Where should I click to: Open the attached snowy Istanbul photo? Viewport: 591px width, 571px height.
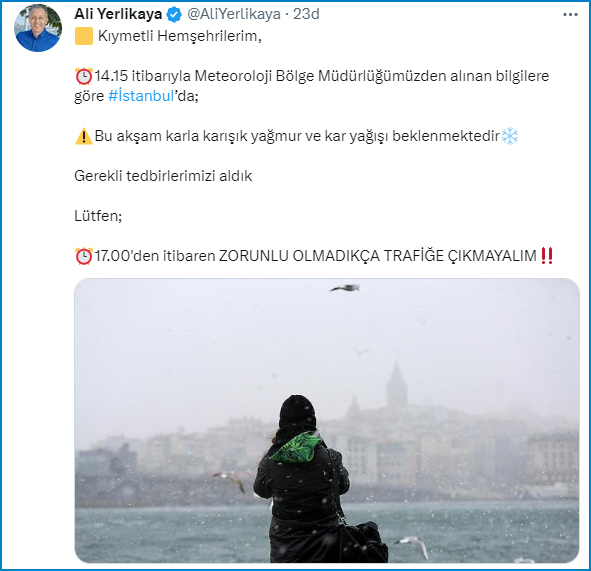tap(327, 421)
